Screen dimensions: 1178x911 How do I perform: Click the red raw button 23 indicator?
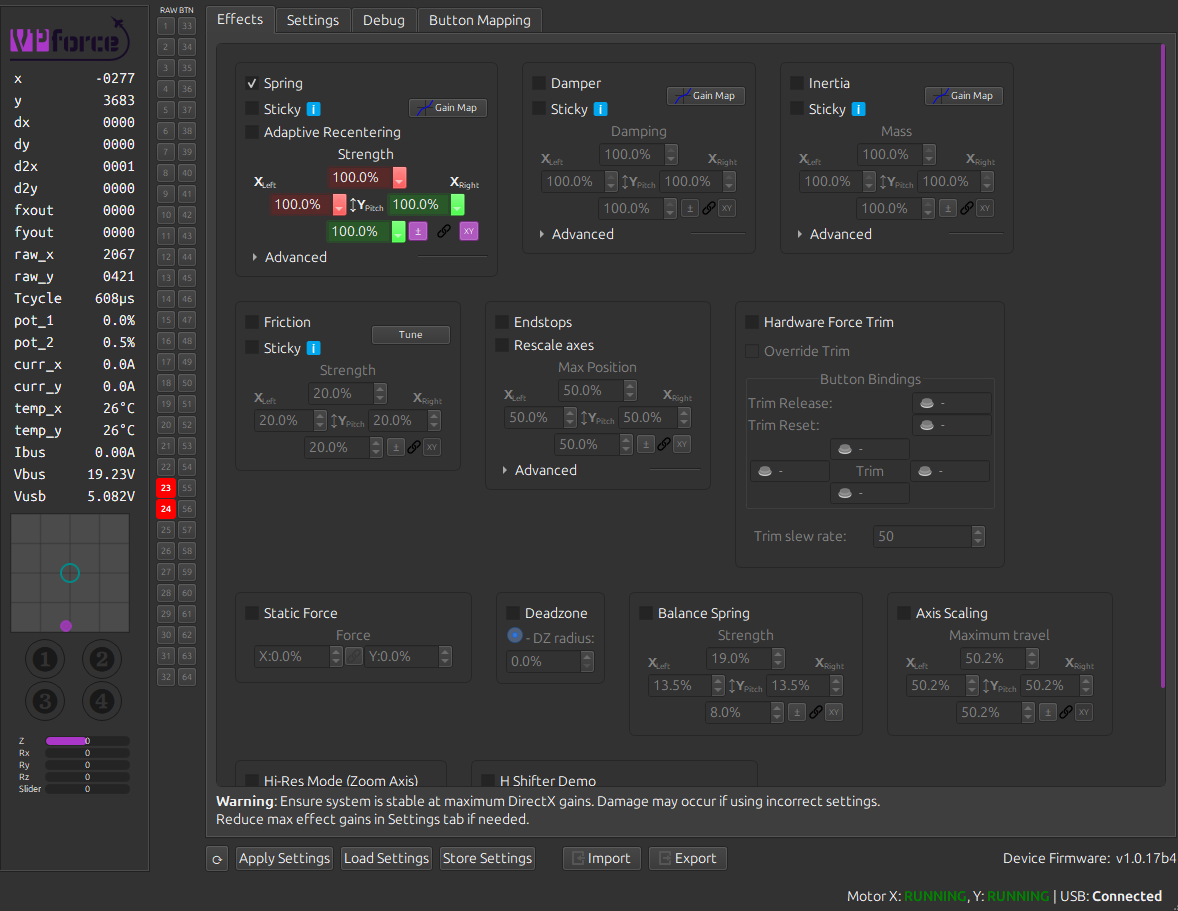coord(166,487)
